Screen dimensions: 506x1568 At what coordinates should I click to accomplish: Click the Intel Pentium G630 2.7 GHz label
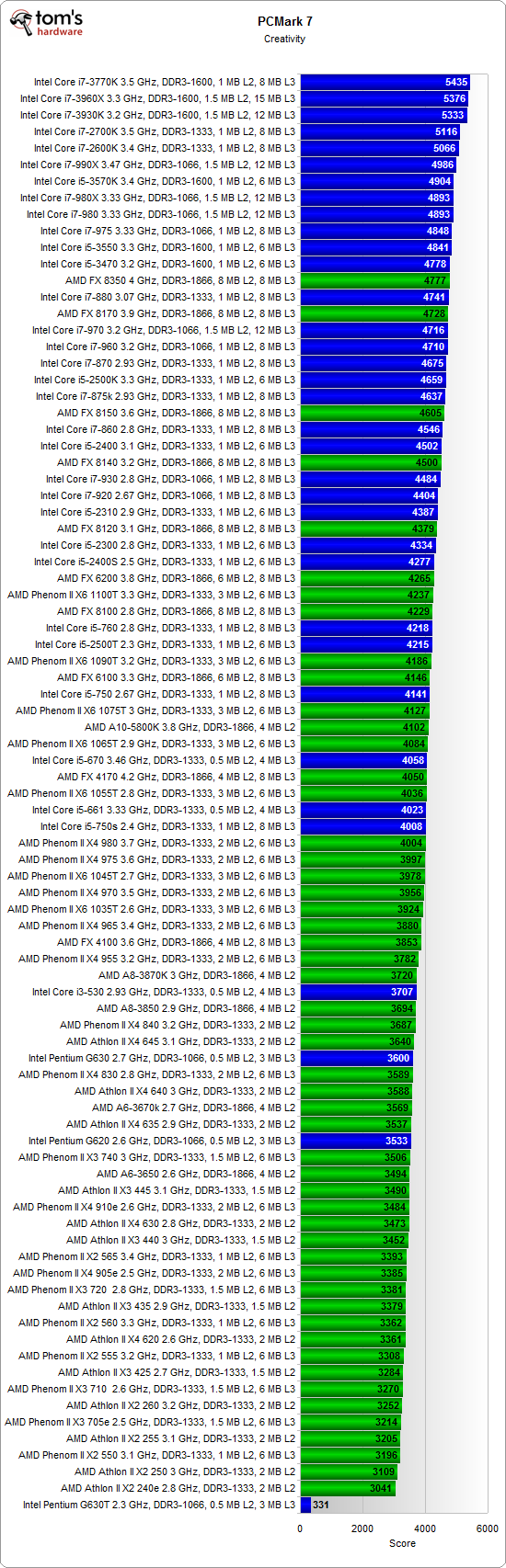point(162,1058)
